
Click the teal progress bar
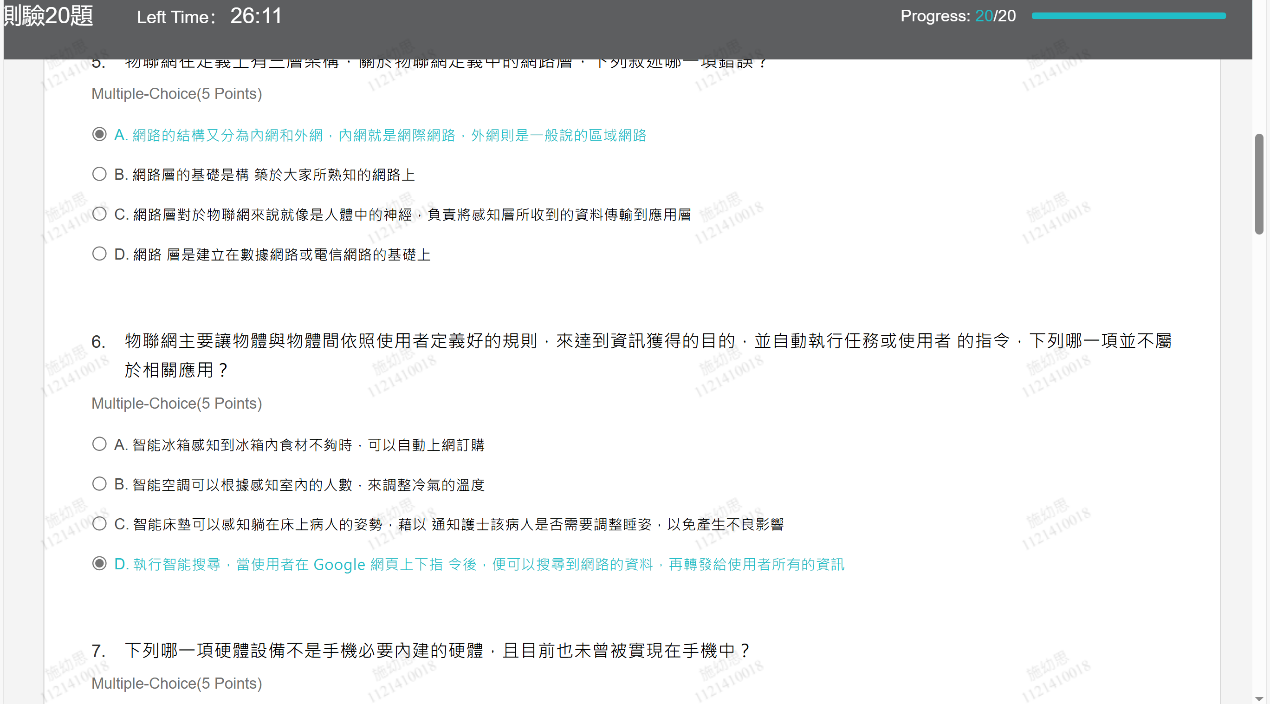(1128, 16)
